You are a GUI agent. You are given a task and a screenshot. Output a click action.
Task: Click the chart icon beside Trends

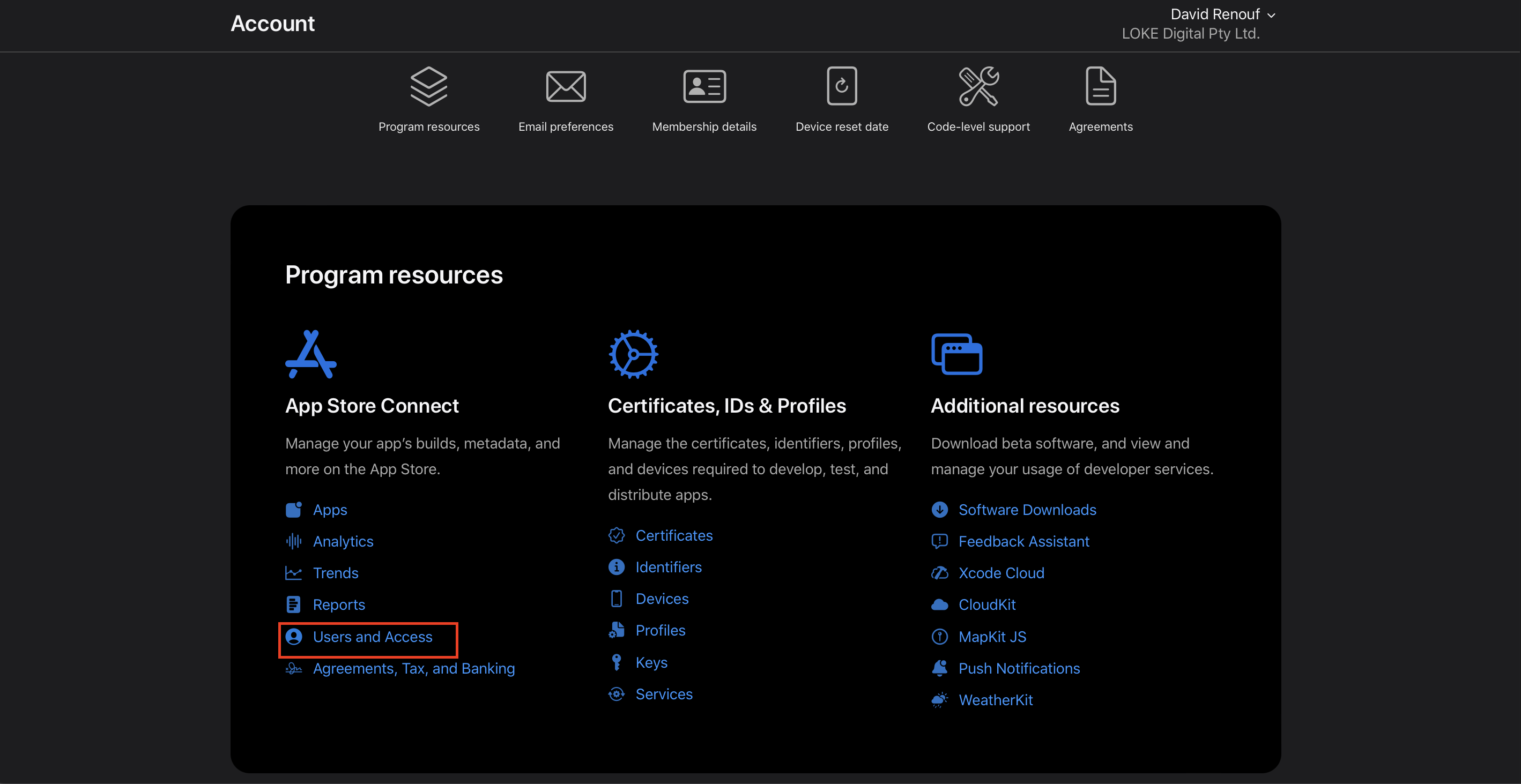point(293,573)
